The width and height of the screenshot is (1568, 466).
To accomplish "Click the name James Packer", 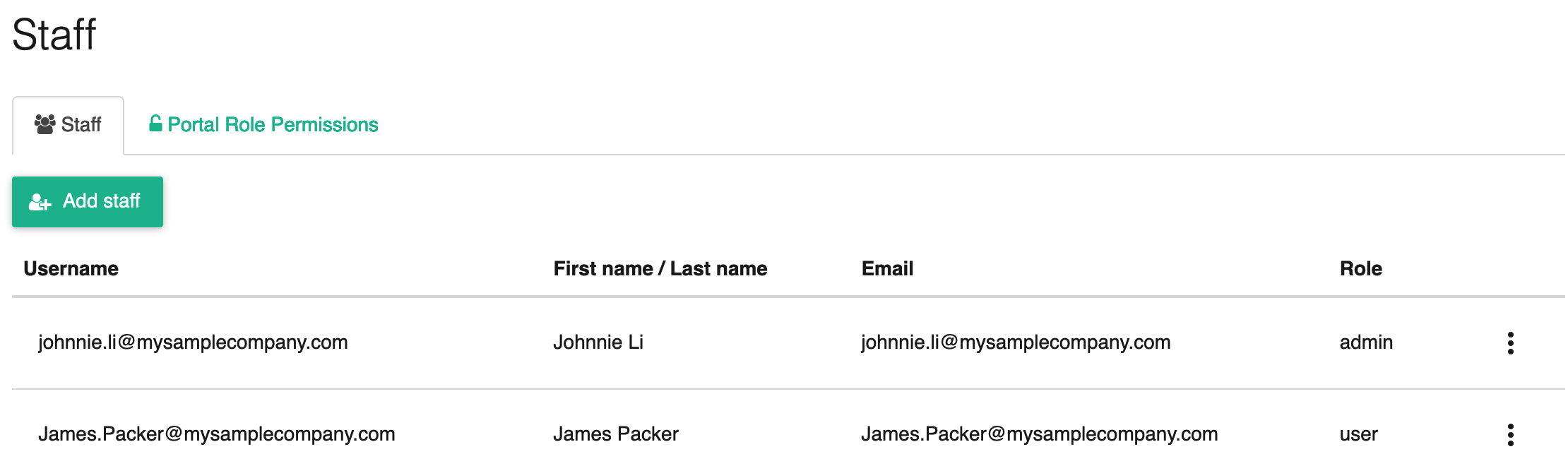I will click(x=616, y=434).
